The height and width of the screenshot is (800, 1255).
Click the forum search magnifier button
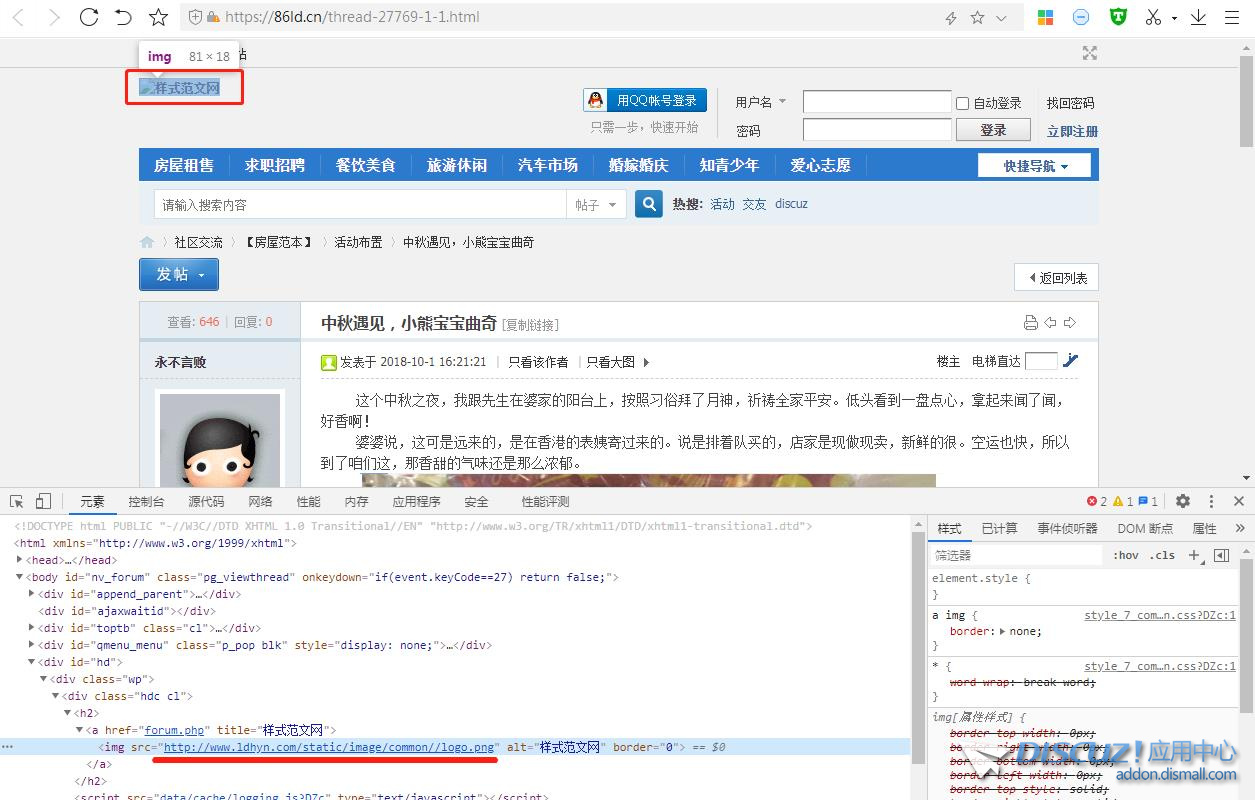(649, 204)
